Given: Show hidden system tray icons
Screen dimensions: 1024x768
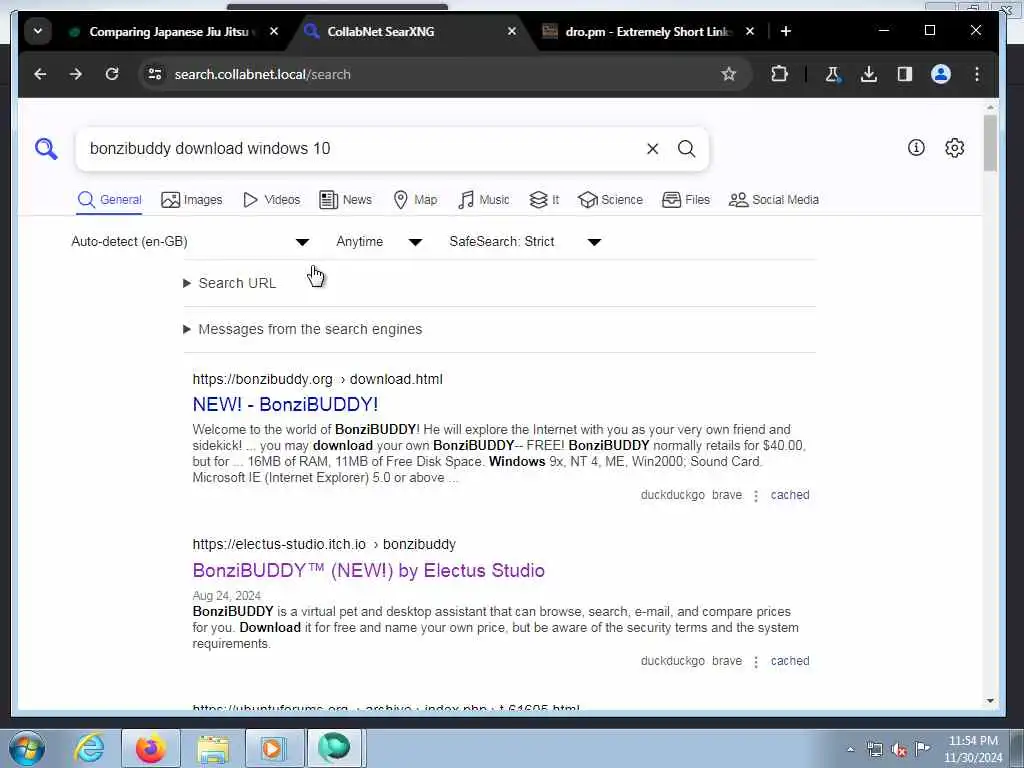Looking at the screenshot, I should coord(850,749).
